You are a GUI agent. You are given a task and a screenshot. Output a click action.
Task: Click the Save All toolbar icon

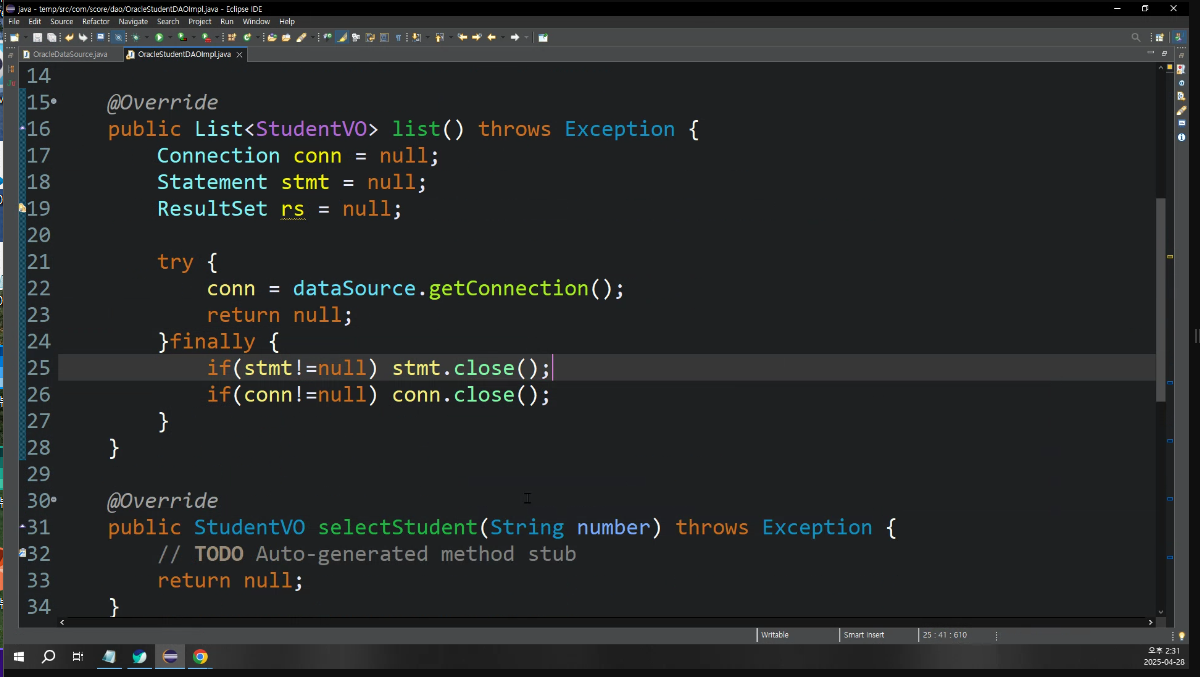click(x=51, y=37)
